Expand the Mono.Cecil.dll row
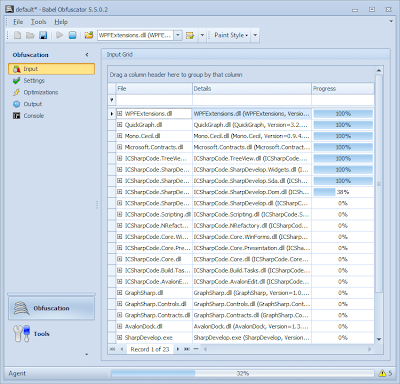This screenshot has height=384, width=400. click(120, 136)
